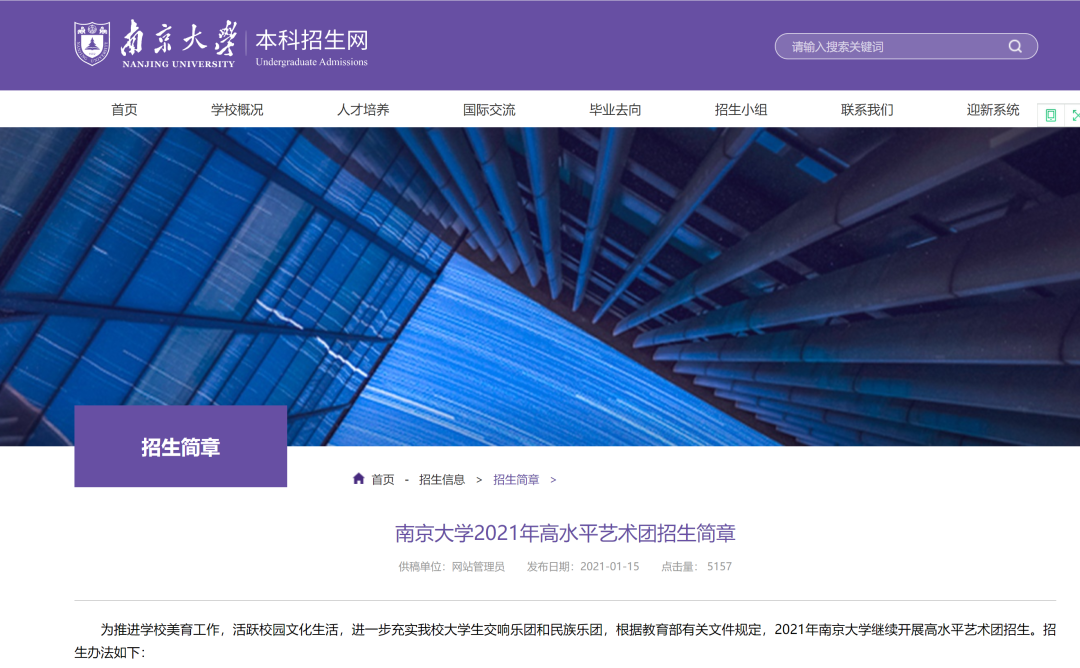Expand the 人才培养 menu
The image size is (1080, 668).
363,110
